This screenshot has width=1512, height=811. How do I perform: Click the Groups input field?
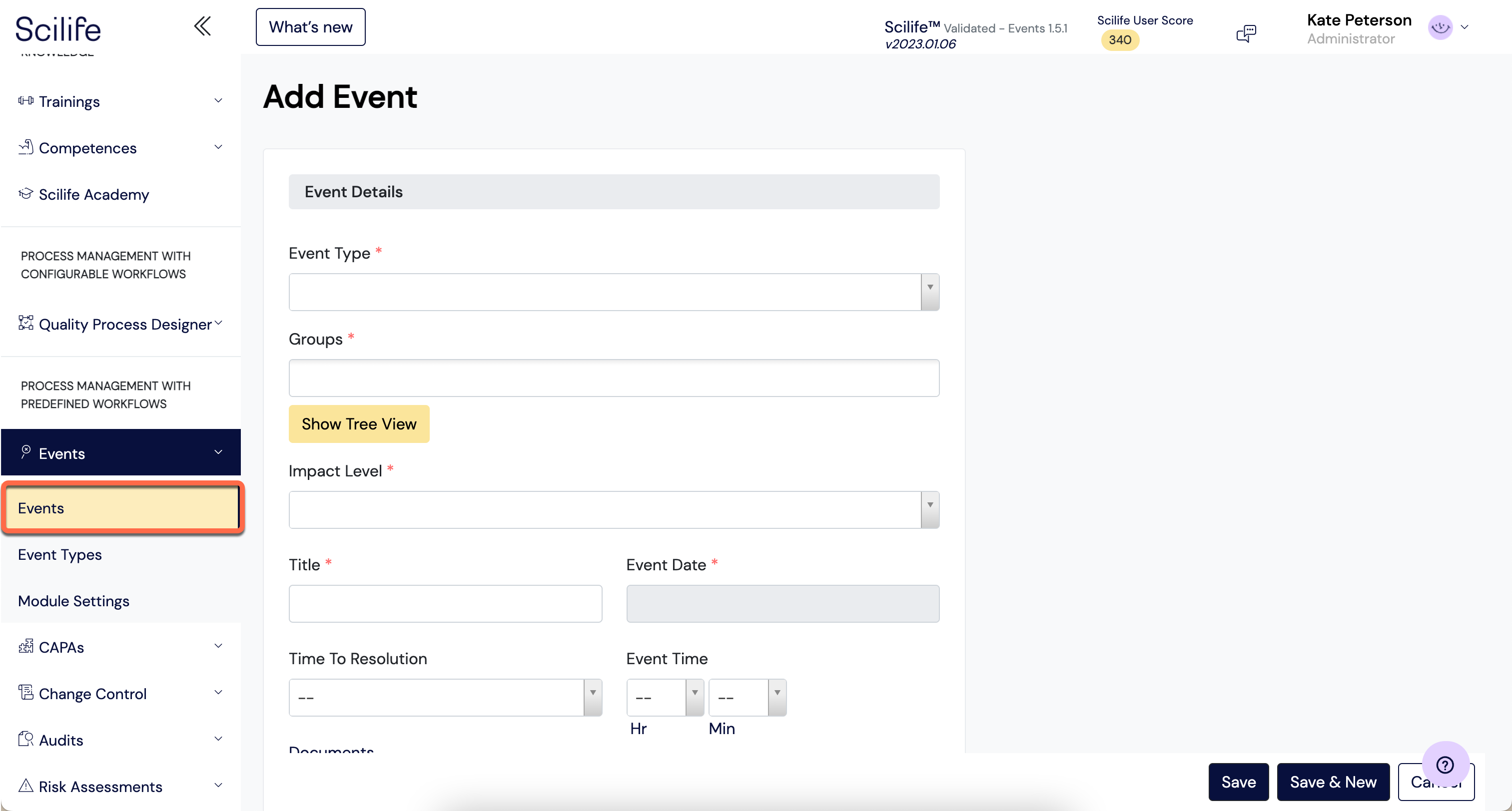tap(614, 378)
